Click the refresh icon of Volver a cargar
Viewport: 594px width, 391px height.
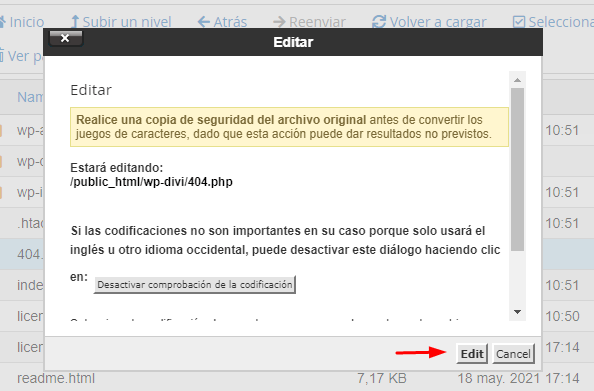coord(379,22)
